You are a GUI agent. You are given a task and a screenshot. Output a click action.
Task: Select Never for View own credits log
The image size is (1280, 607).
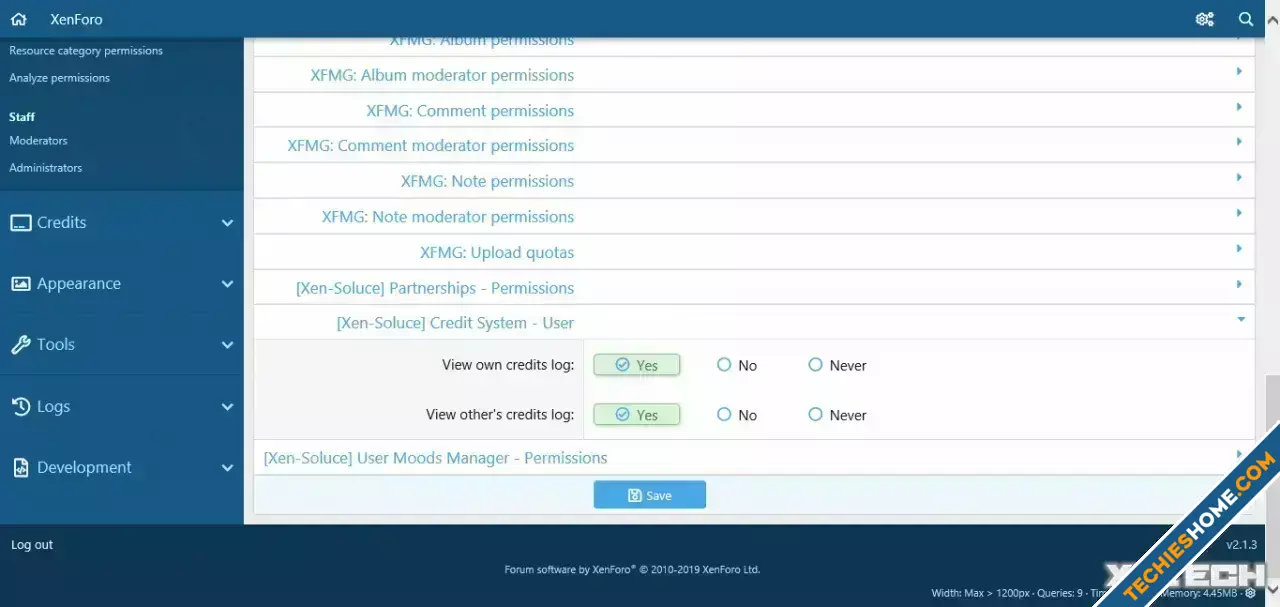point(838,365)
